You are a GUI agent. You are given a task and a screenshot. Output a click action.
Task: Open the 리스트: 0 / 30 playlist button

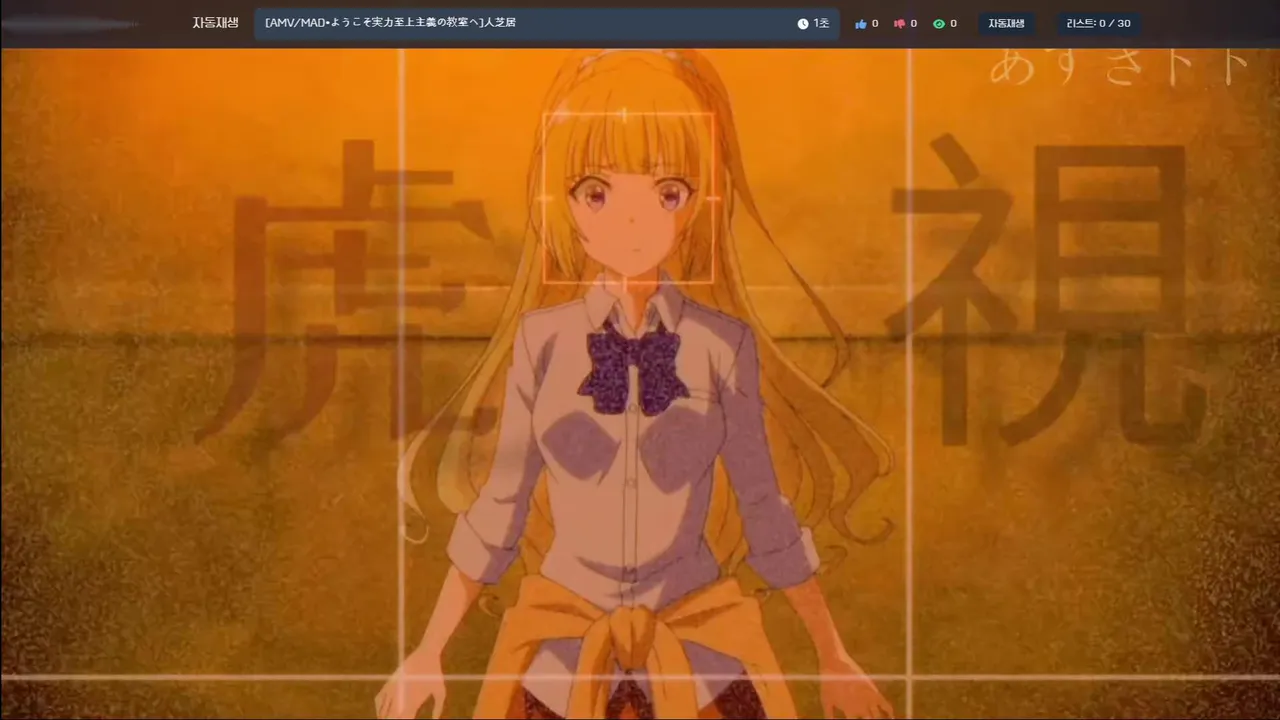pos(1099,24)
